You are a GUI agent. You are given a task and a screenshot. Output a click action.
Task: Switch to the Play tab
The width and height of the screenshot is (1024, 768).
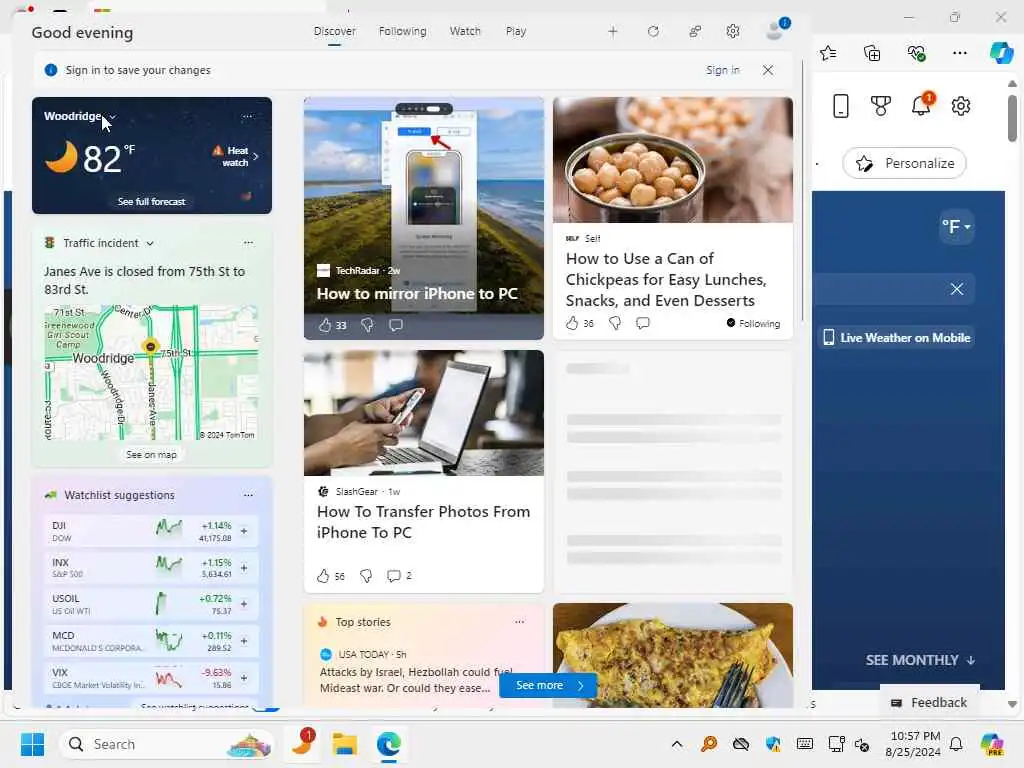click(x=515, y=31)
